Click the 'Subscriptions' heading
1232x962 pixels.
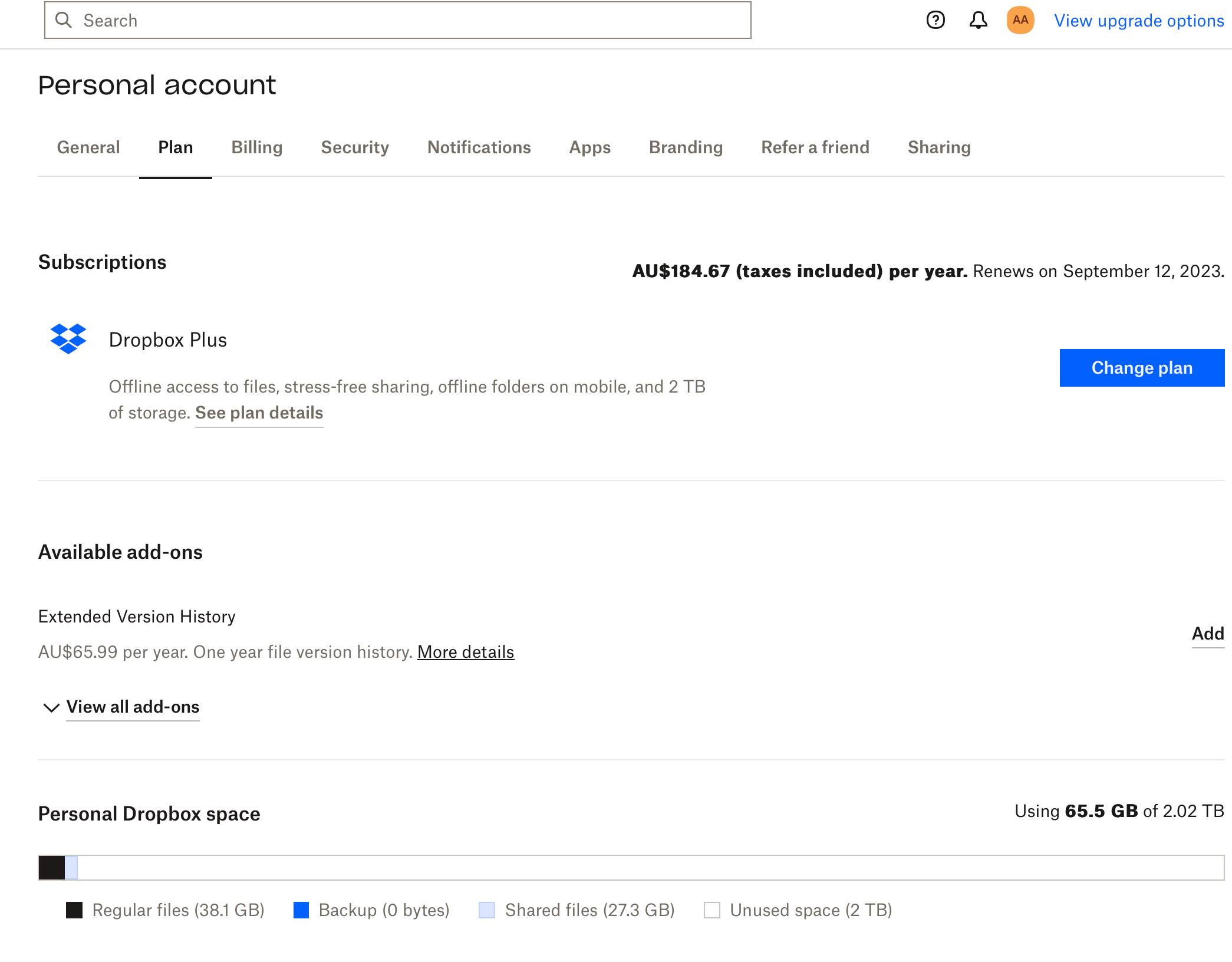tap(103, 262)
